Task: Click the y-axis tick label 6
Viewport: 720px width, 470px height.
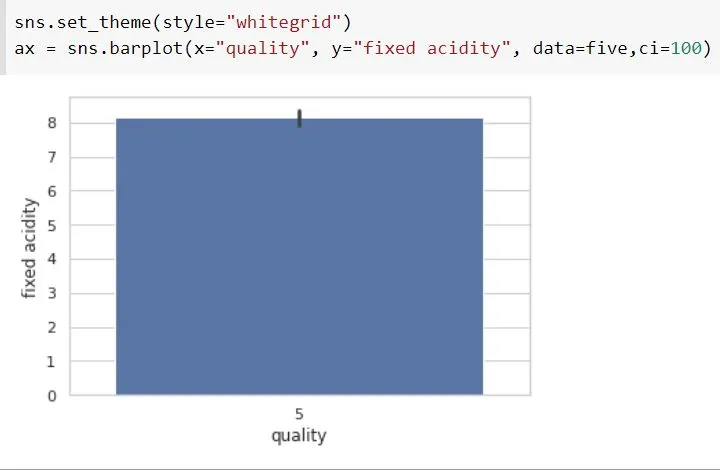Action: coord(52,191)
